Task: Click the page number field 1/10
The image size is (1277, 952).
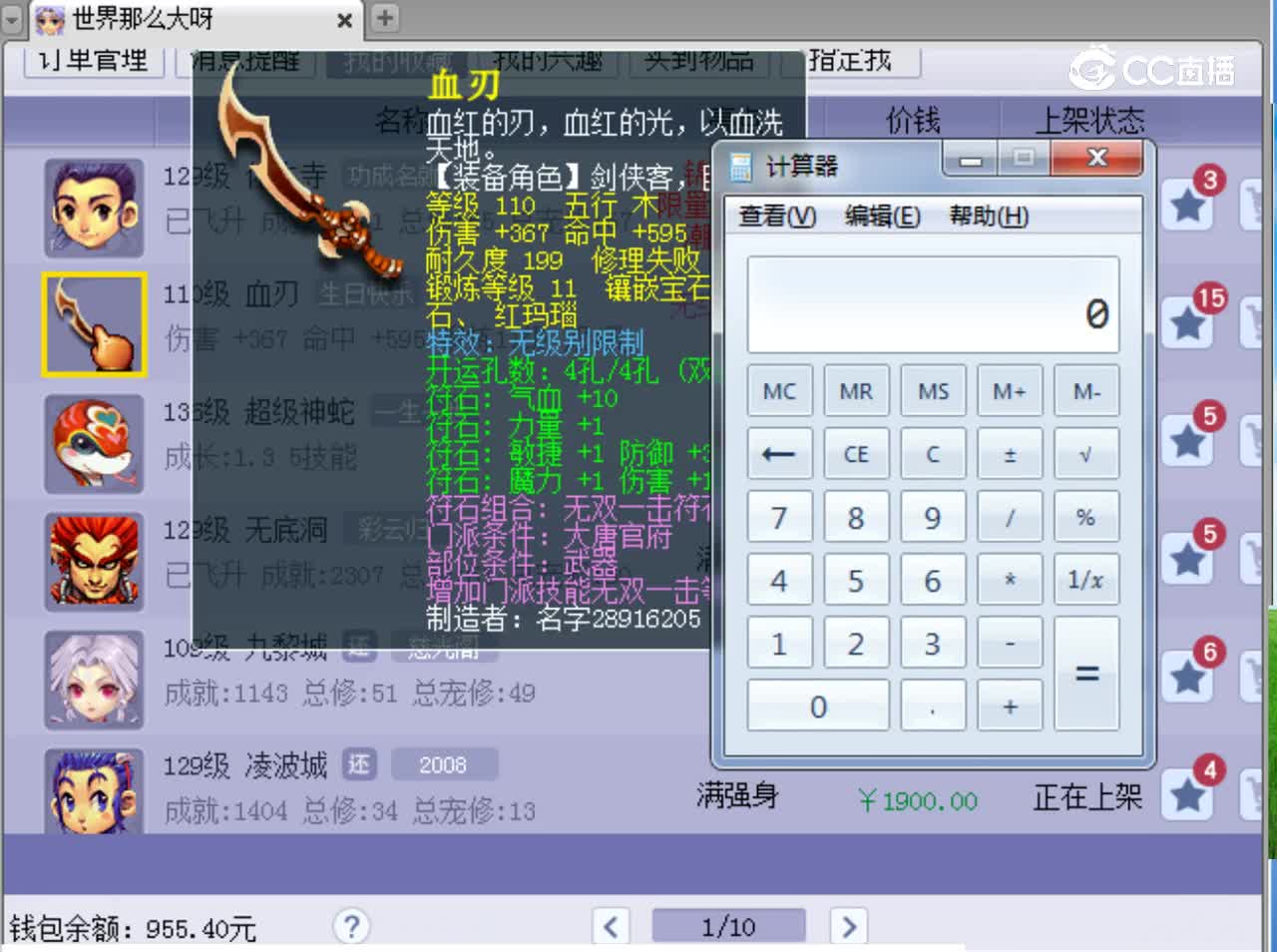Action: [728, 926]
